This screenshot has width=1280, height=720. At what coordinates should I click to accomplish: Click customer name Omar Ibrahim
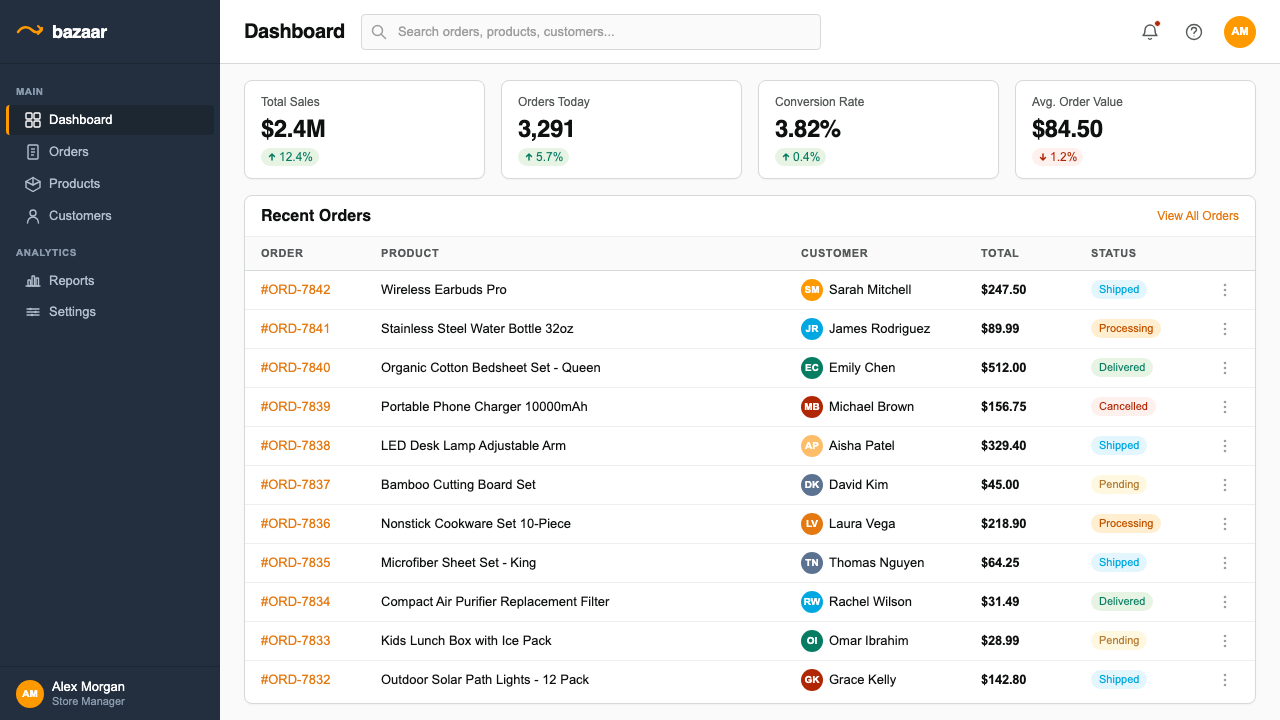[x=869, y=641]
